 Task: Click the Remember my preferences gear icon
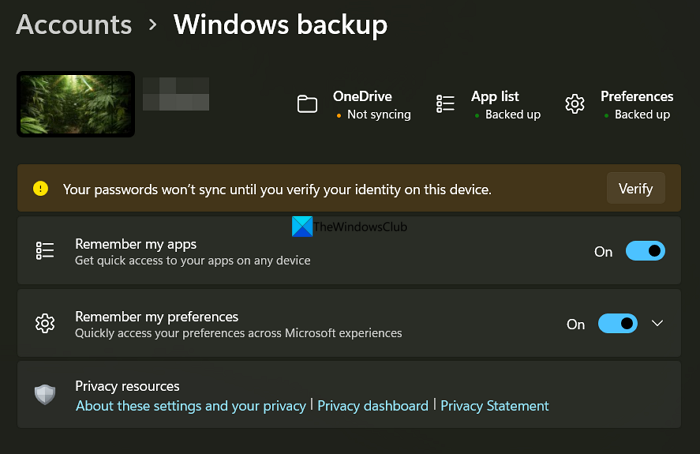click(45, 323)
